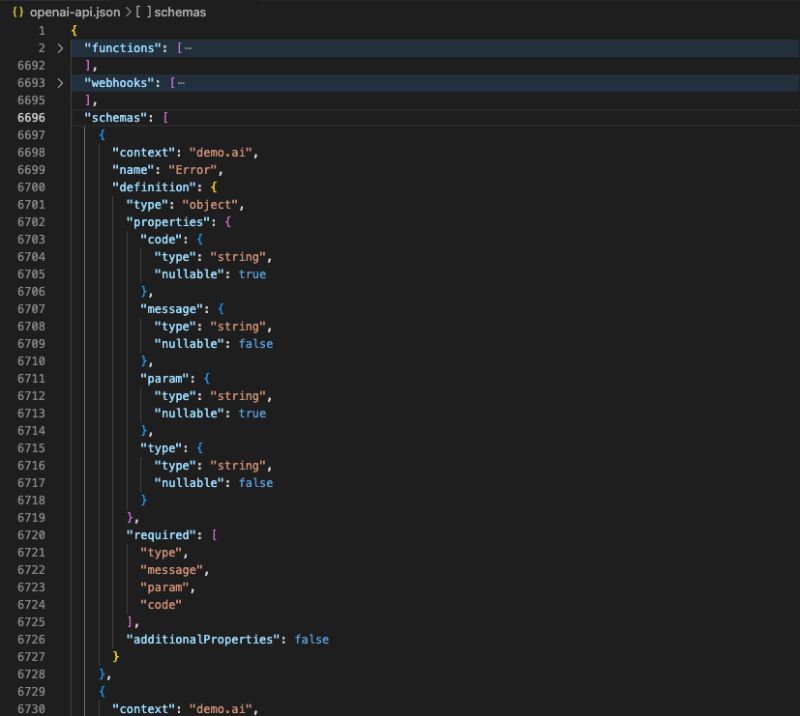Screen dimensions: 800x716
Task: Click the "object" type value
Action: click(x=210, y=205)
